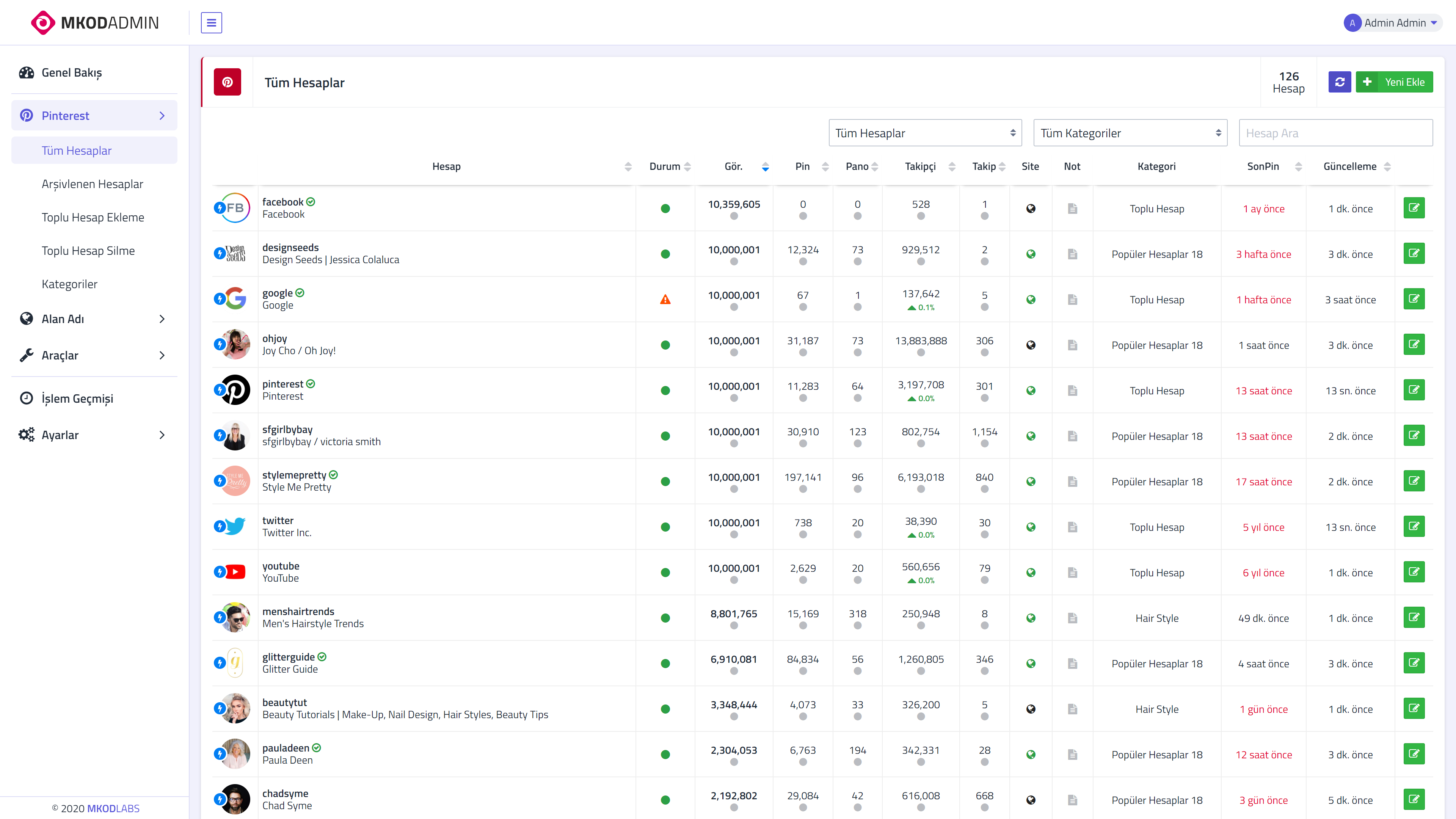The image size is (1456, 819).
Task: Click the hamburger menu toggle icon
Action: pos(212,23)
